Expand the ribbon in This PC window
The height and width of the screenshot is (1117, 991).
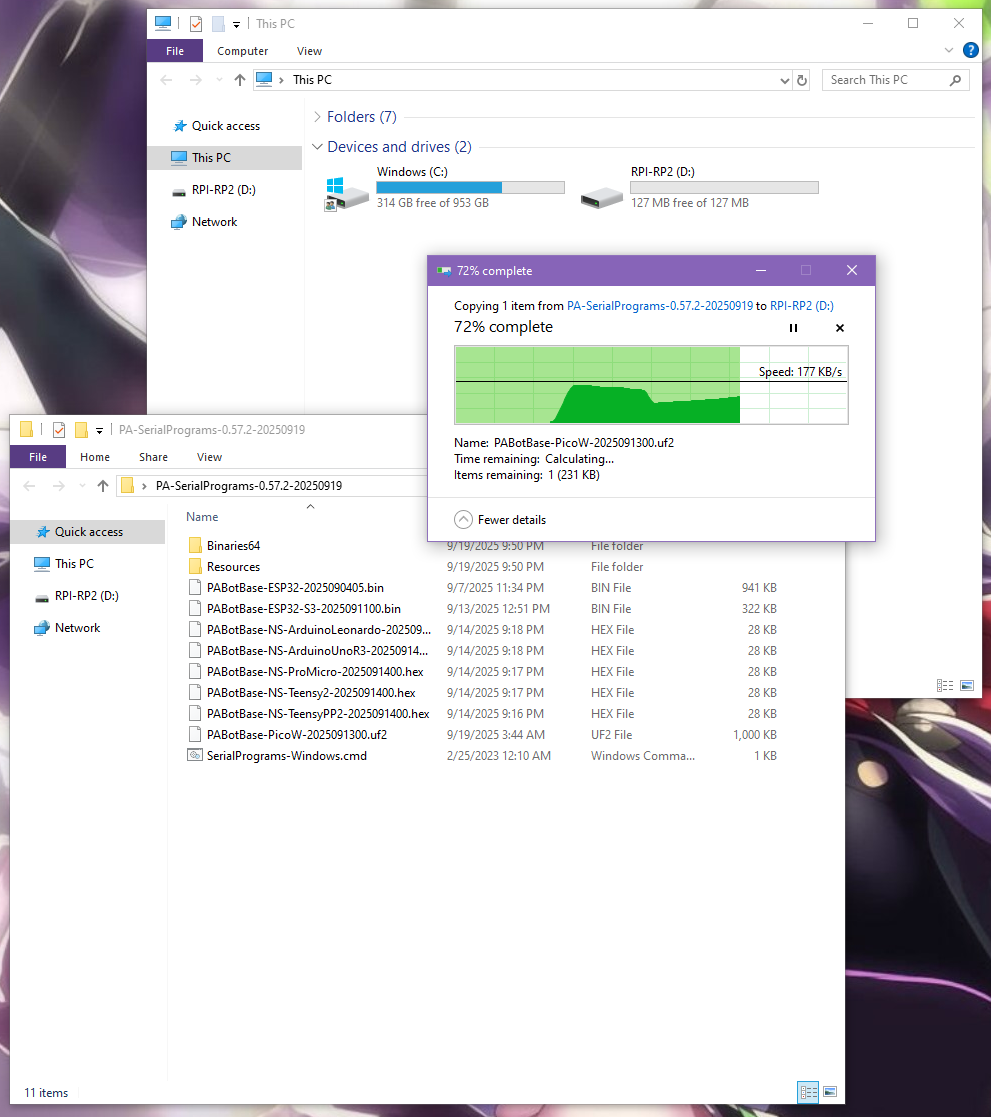(x=949, y=50)
